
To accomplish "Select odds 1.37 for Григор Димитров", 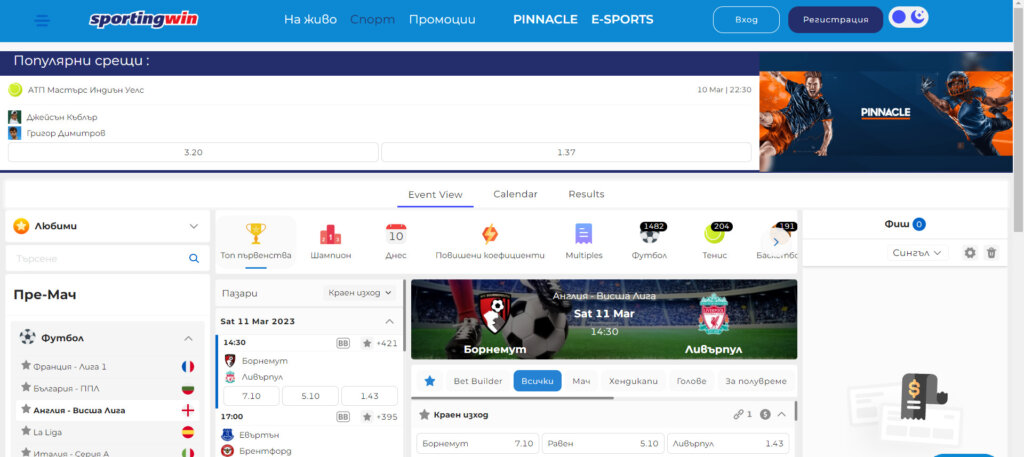I will (x=566, y=152).
